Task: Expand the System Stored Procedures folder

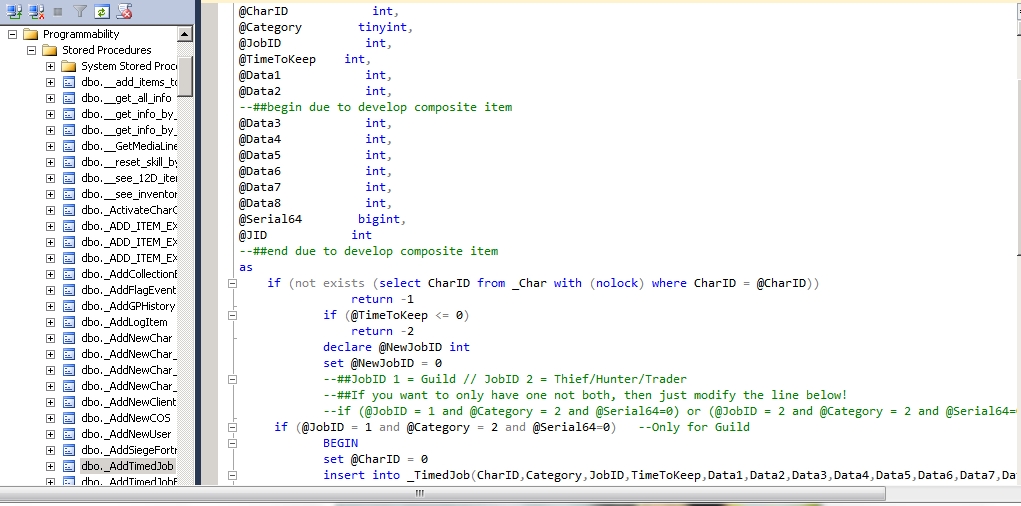Action: coord(50,66)
